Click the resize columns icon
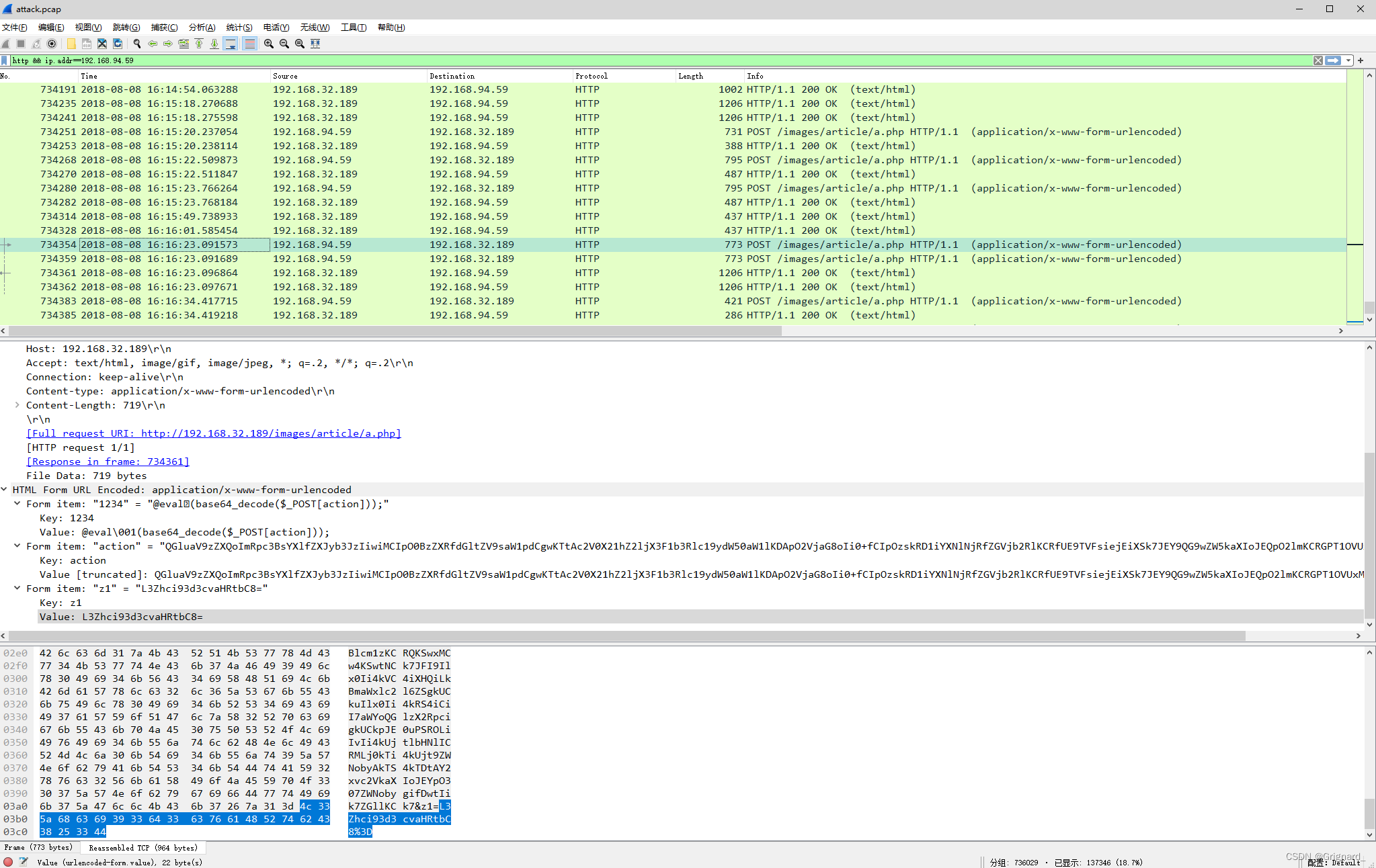The height and width of the screenshot is (868, 1376). [x=315, y=44]
